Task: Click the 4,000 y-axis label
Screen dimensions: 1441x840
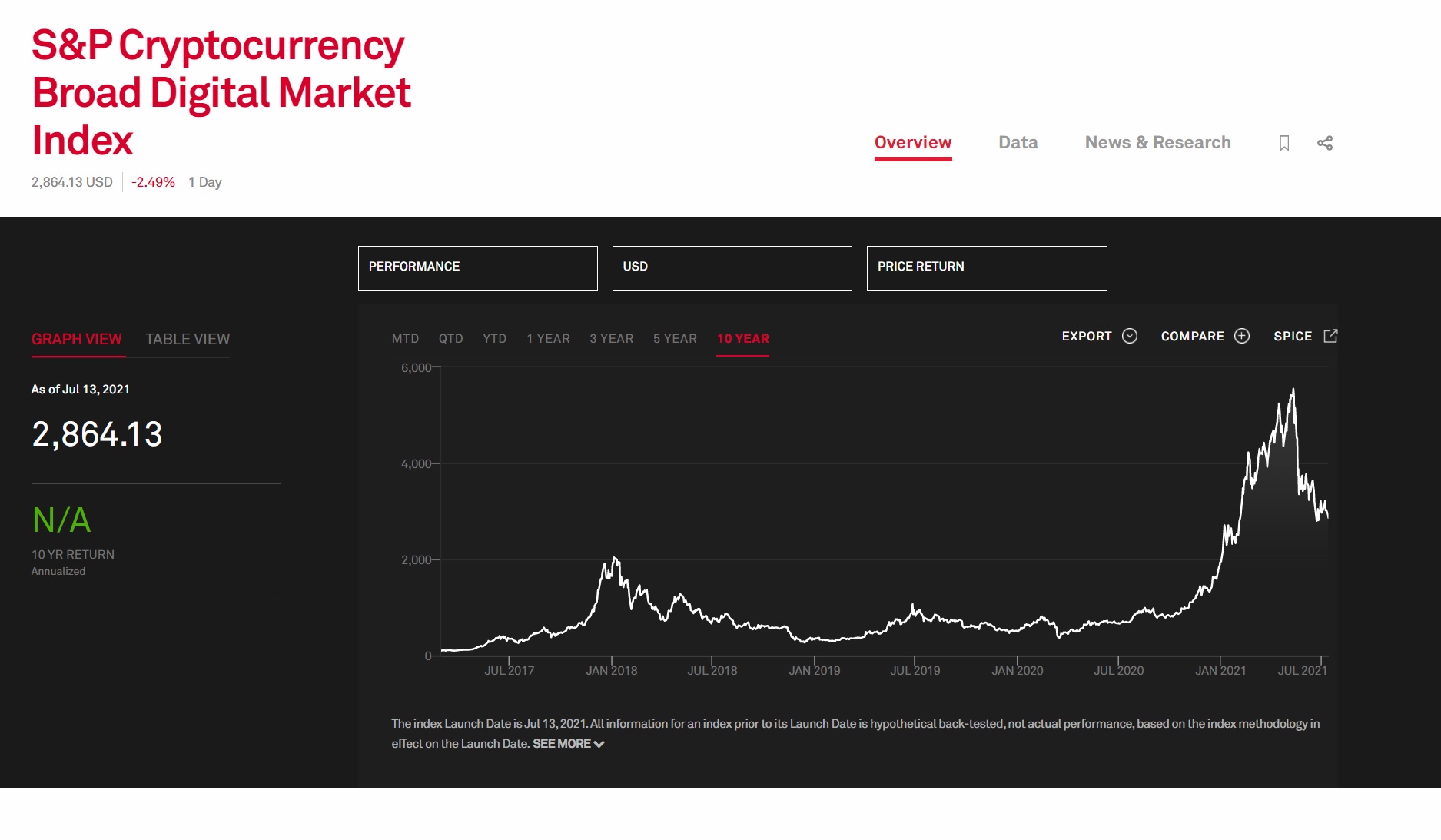Action: pyautogui.click(x=417, y=464)
